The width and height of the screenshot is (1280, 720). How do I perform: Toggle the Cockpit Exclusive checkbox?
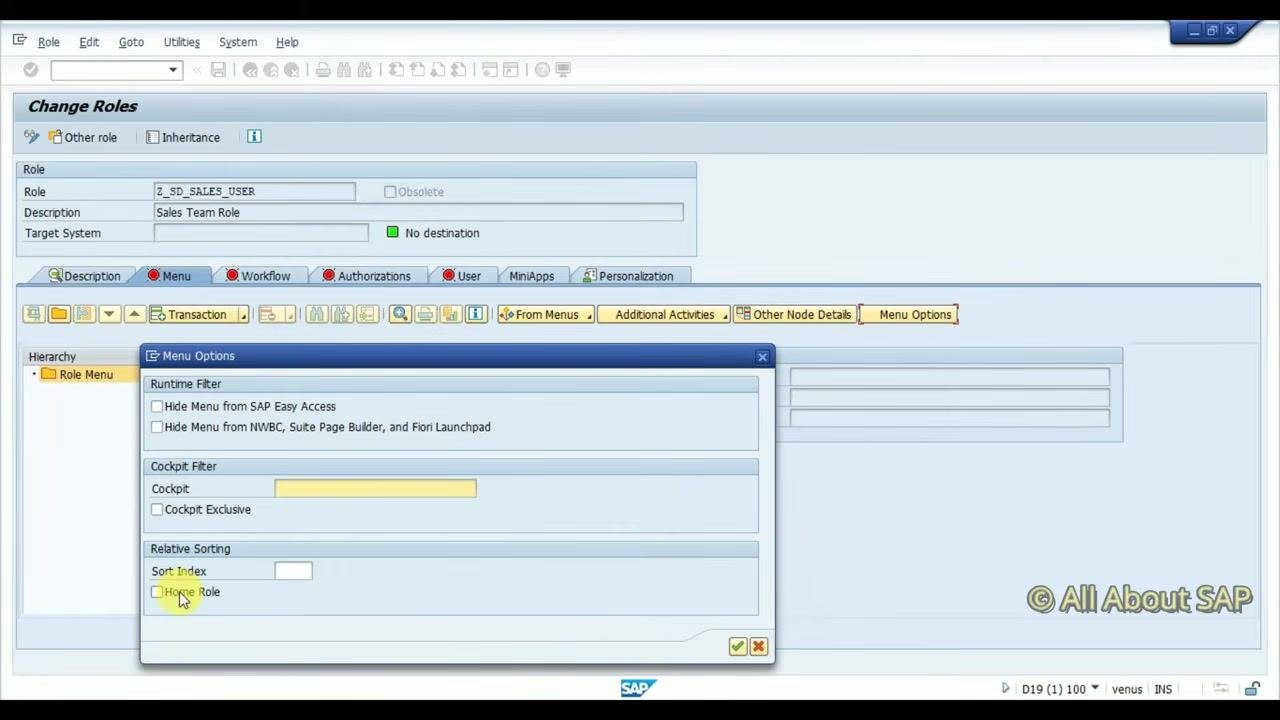pos(157,509)
